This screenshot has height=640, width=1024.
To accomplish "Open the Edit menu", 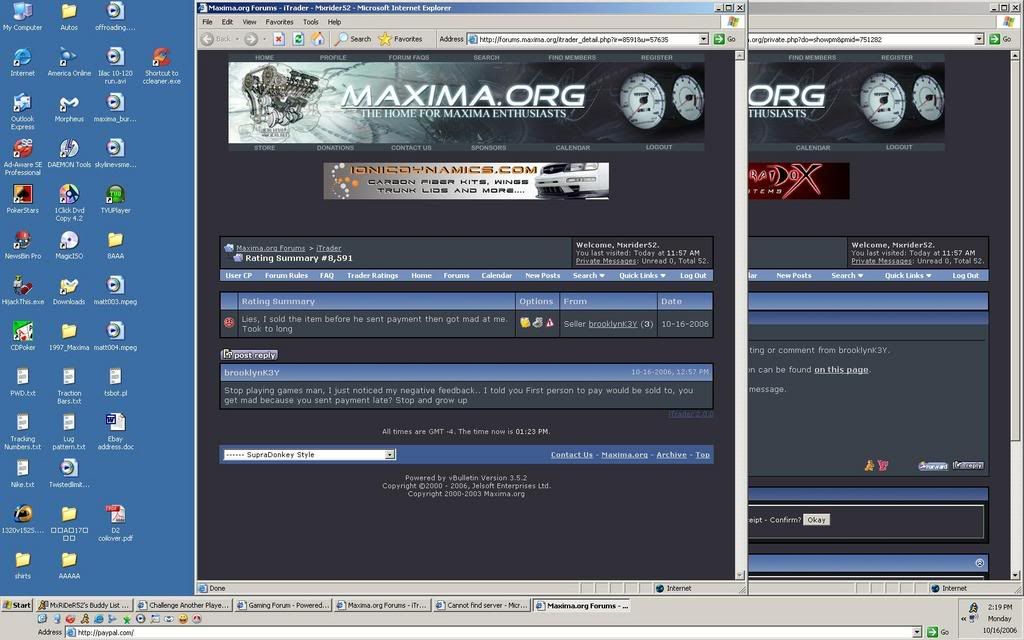I will point(227,22).
